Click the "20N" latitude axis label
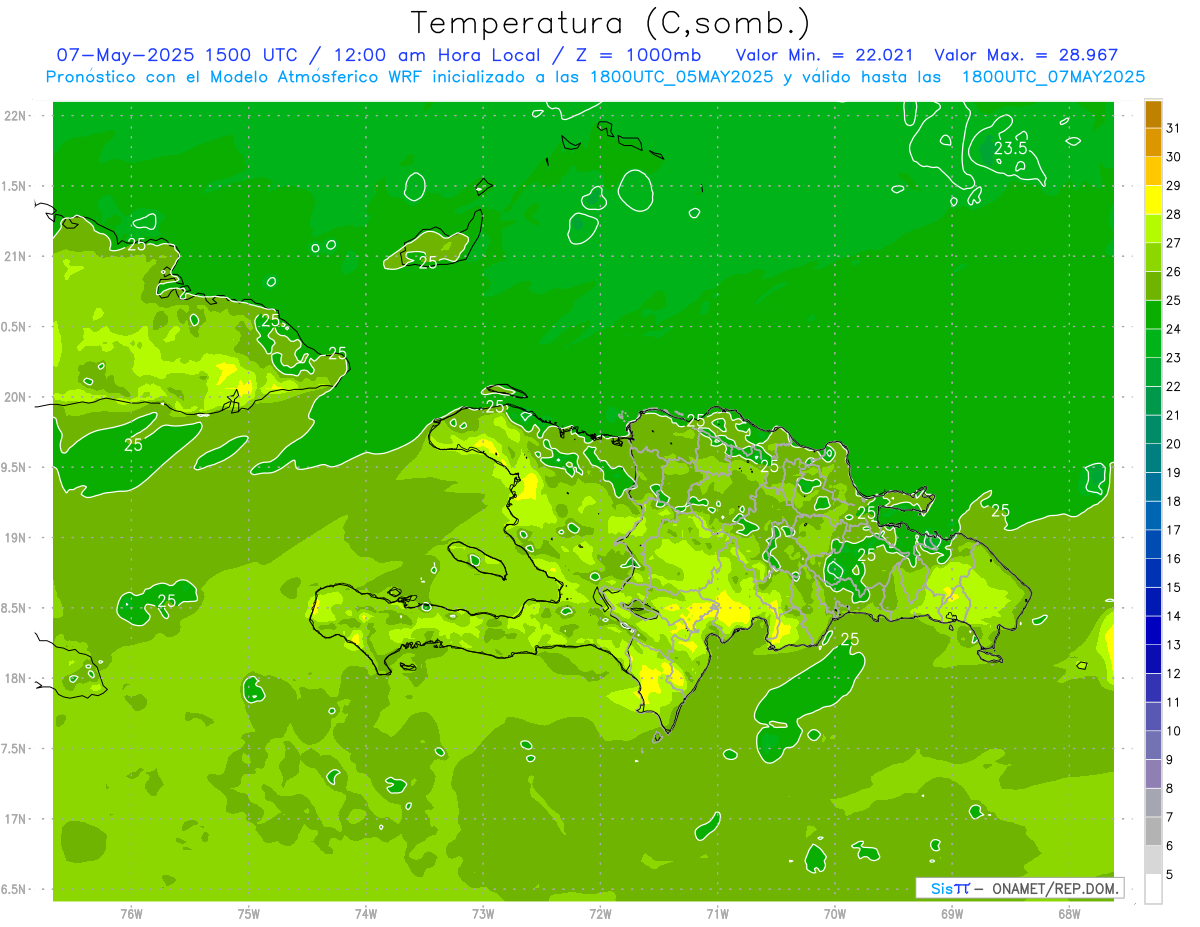This screenshot has height=927, width=1200. pyautogui.click(x=14, y=397)
